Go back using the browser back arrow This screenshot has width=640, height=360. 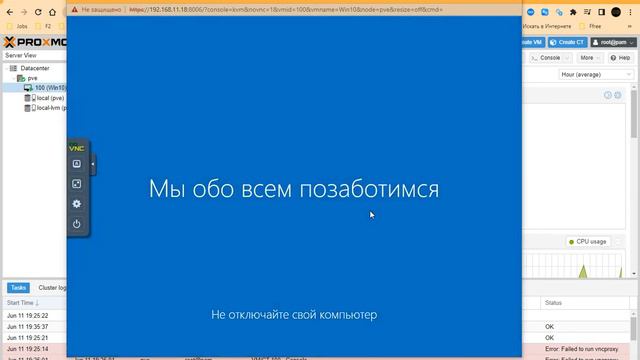click(x=10, y=12)
